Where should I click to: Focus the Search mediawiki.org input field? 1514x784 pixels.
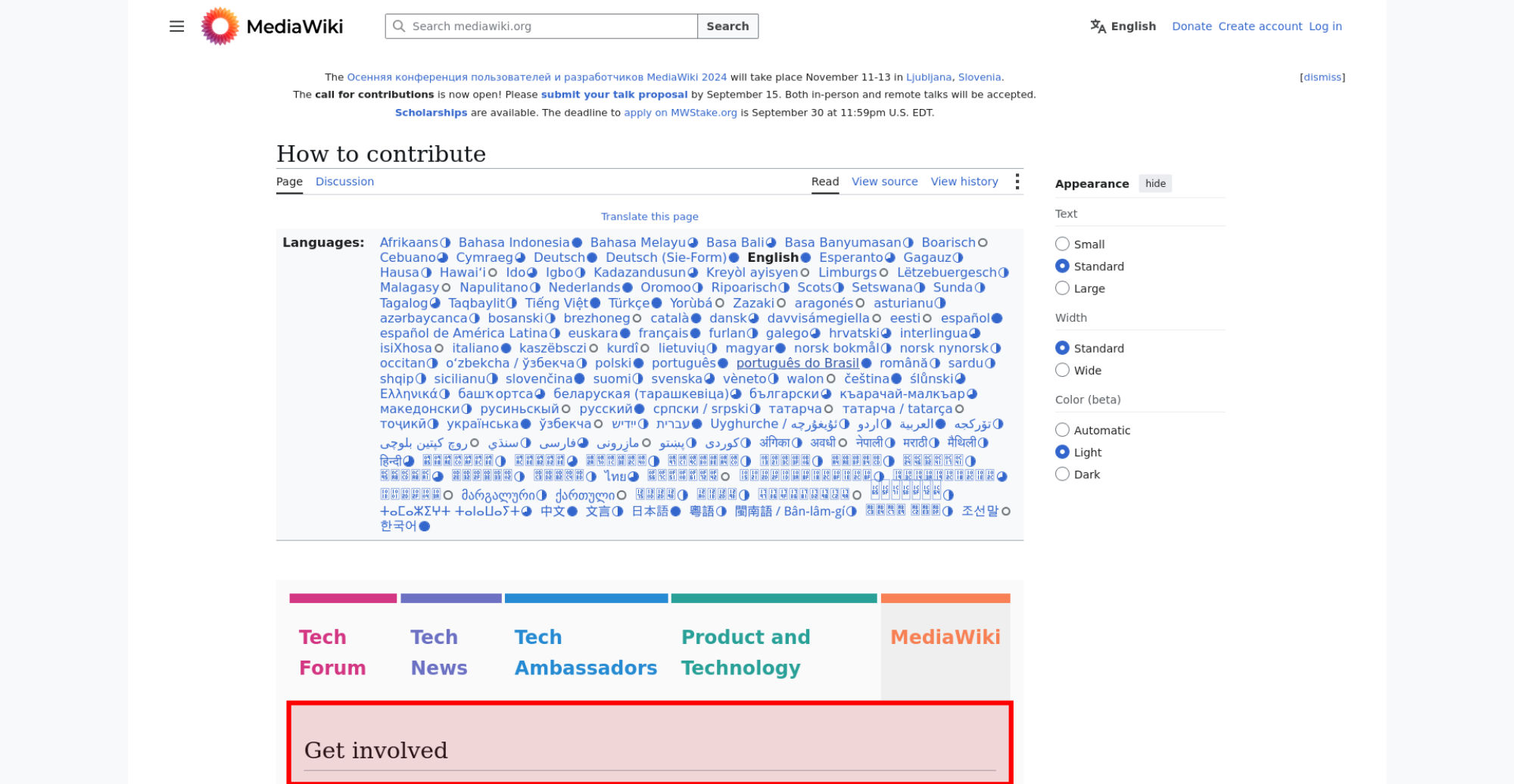pyautogui.click(x=552, y=26)
